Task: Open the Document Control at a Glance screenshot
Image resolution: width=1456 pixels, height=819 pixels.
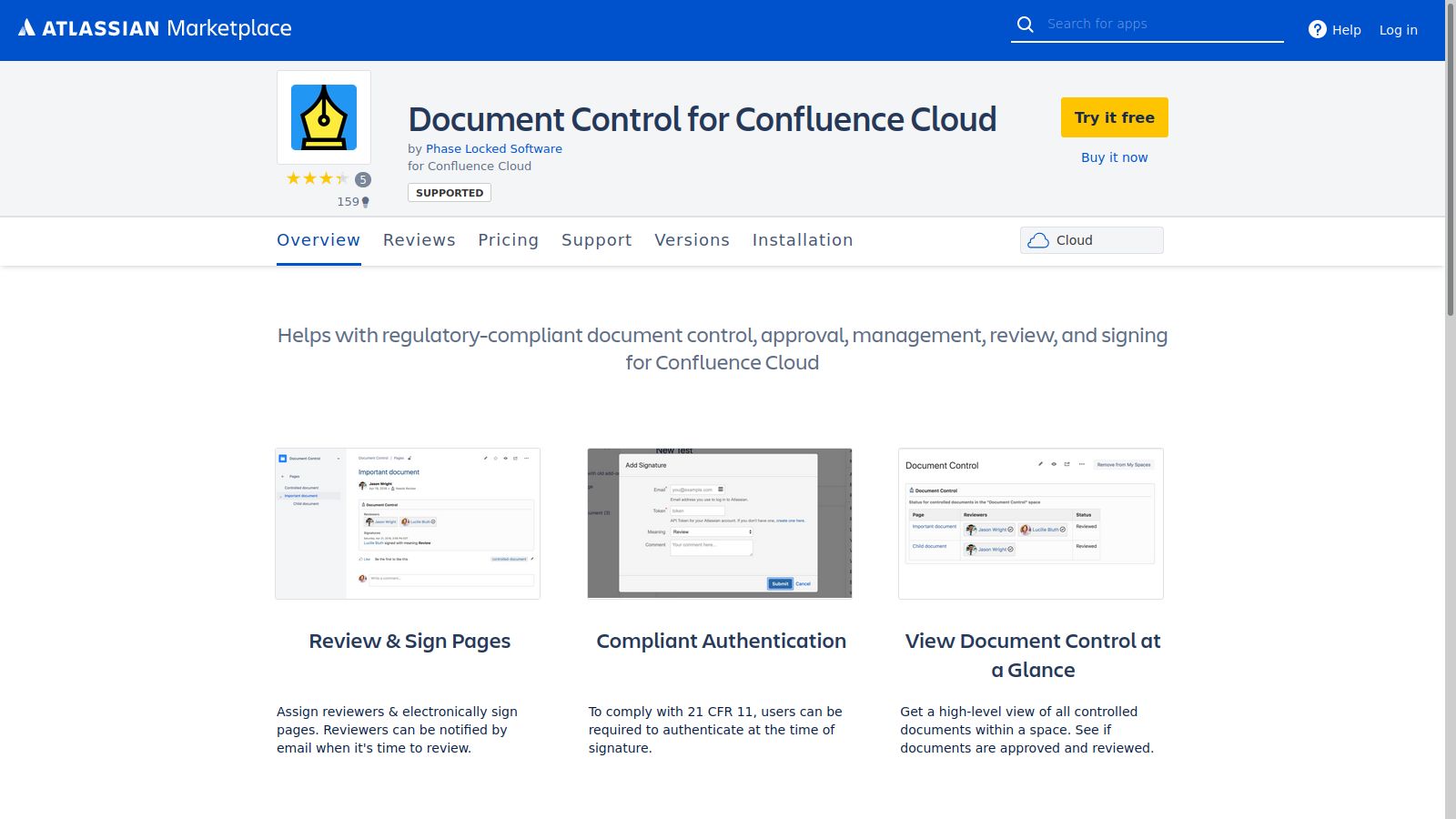Action: click(x=1031, y=523)
